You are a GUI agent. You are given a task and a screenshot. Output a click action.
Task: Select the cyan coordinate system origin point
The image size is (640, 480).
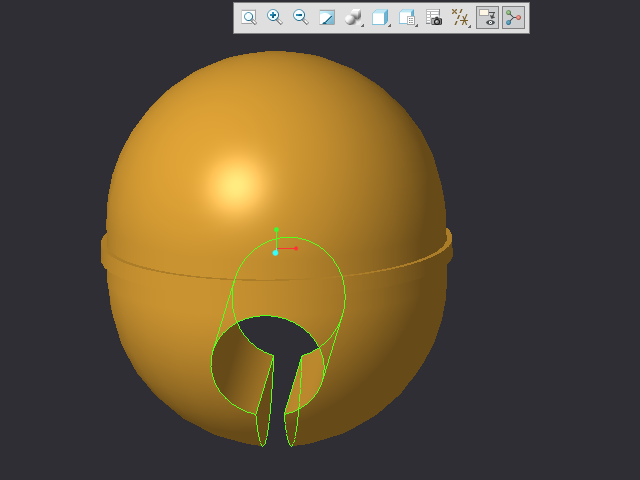click(276, 253)
